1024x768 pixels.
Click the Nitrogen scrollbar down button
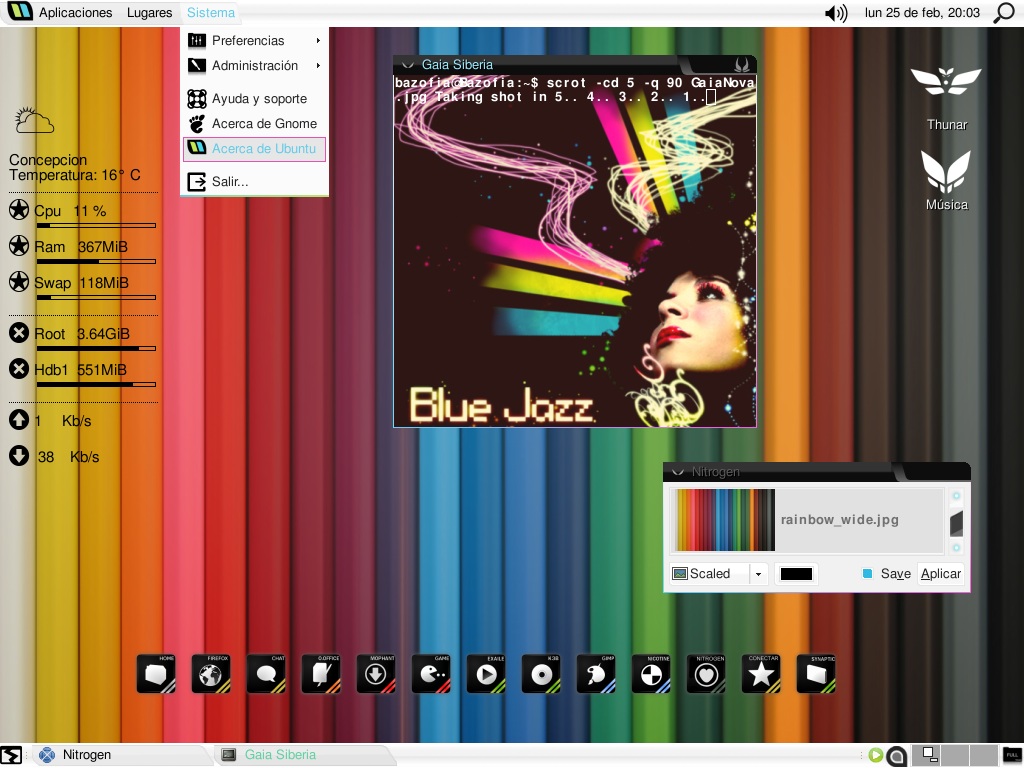(x=956, y=548)
